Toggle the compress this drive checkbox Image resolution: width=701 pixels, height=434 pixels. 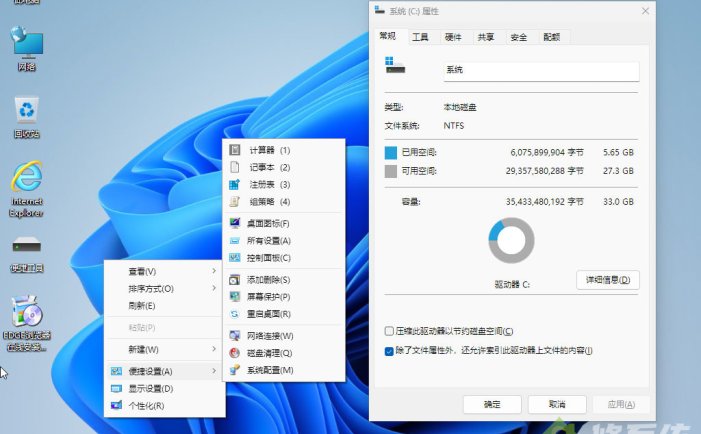(x=389, y=331)
